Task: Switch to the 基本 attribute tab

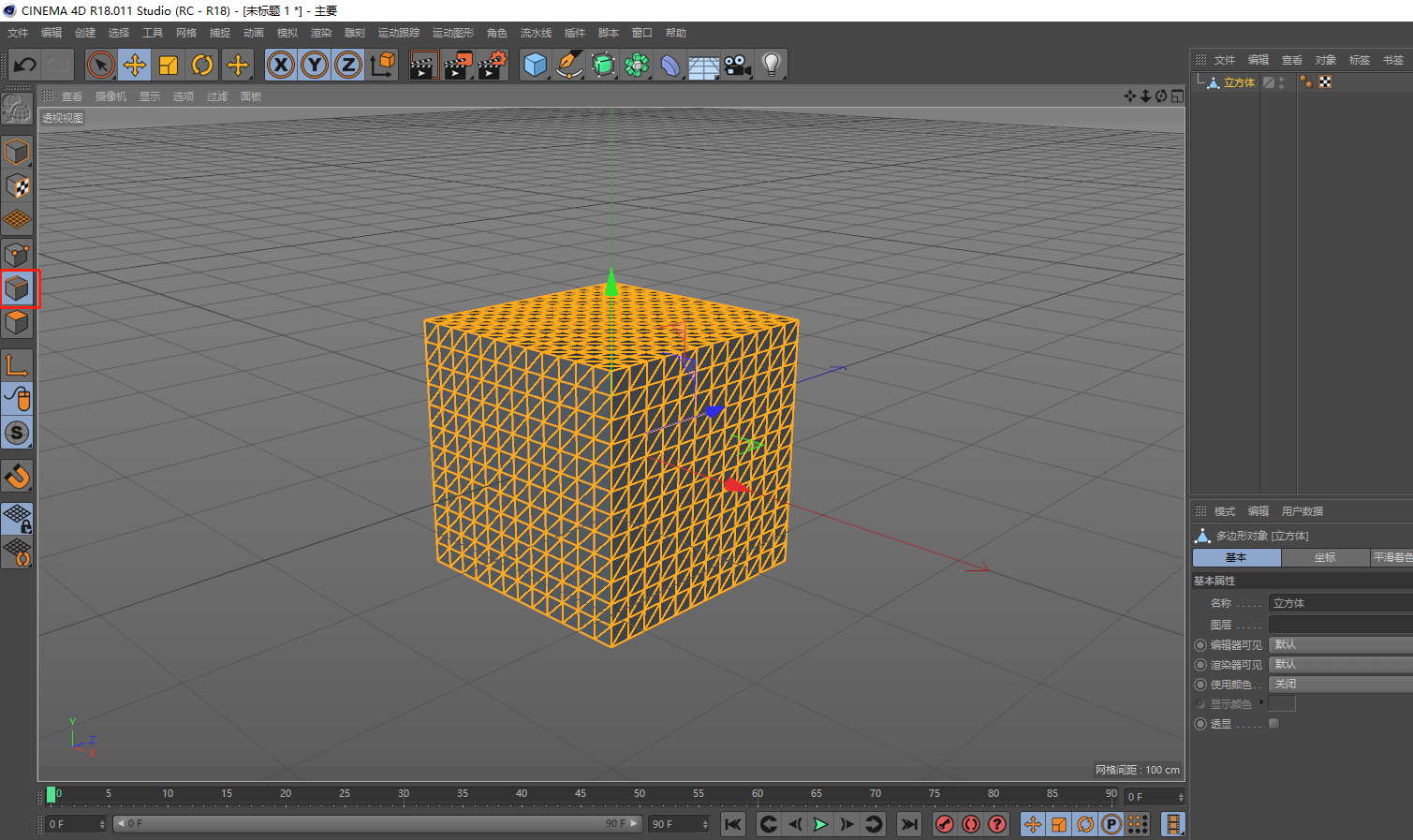Action: pyautogui.click(x=1236, y=557)
